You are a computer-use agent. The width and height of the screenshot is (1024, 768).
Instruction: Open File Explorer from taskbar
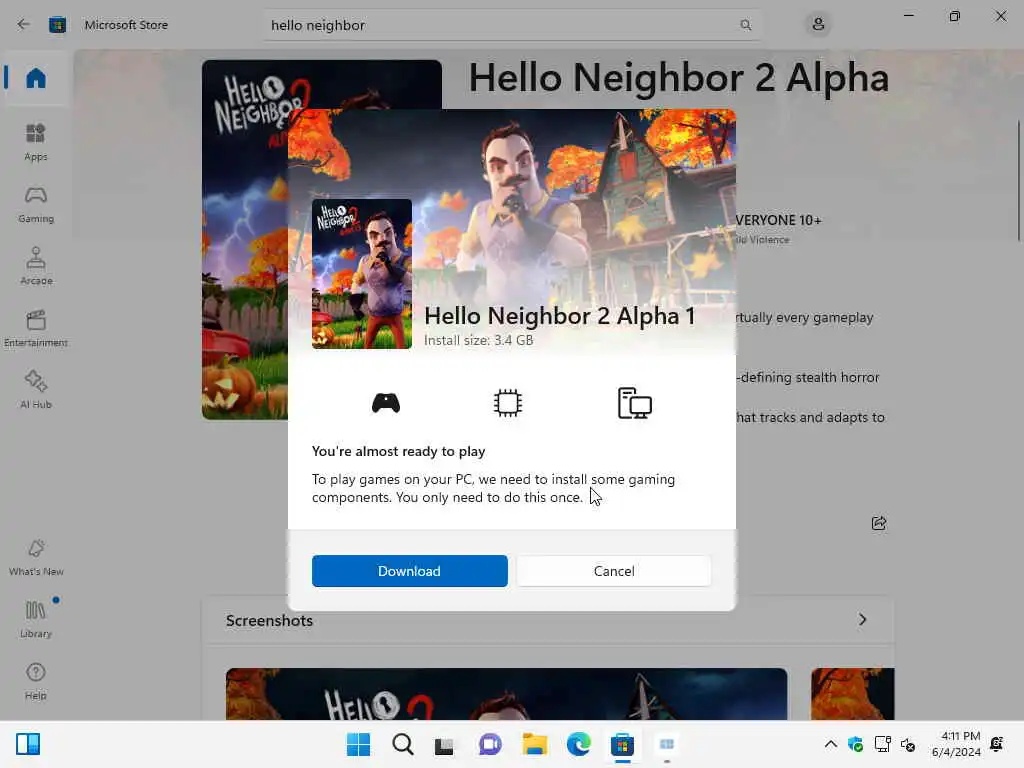click(534, 744)
